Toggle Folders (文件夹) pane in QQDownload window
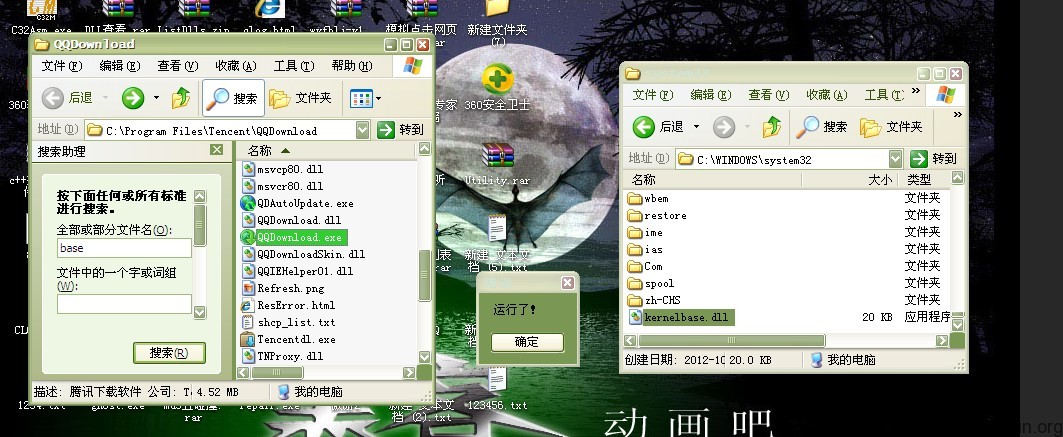This screenshot has width=1063, height=437. pyautogui.click(x=300, y=98)
